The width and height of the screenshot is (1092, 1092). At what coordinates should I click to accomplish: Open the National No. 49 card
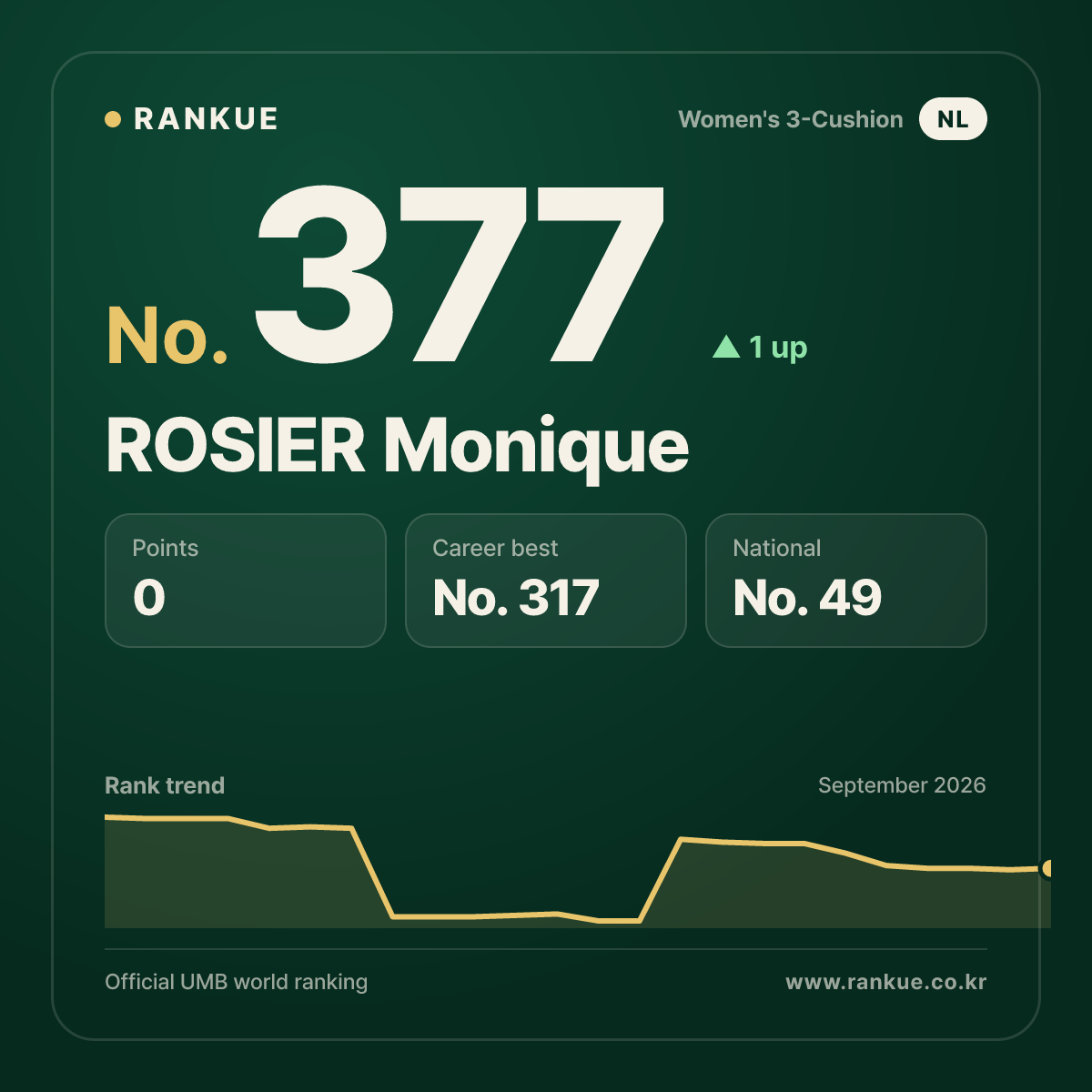(x=846, y=581)
